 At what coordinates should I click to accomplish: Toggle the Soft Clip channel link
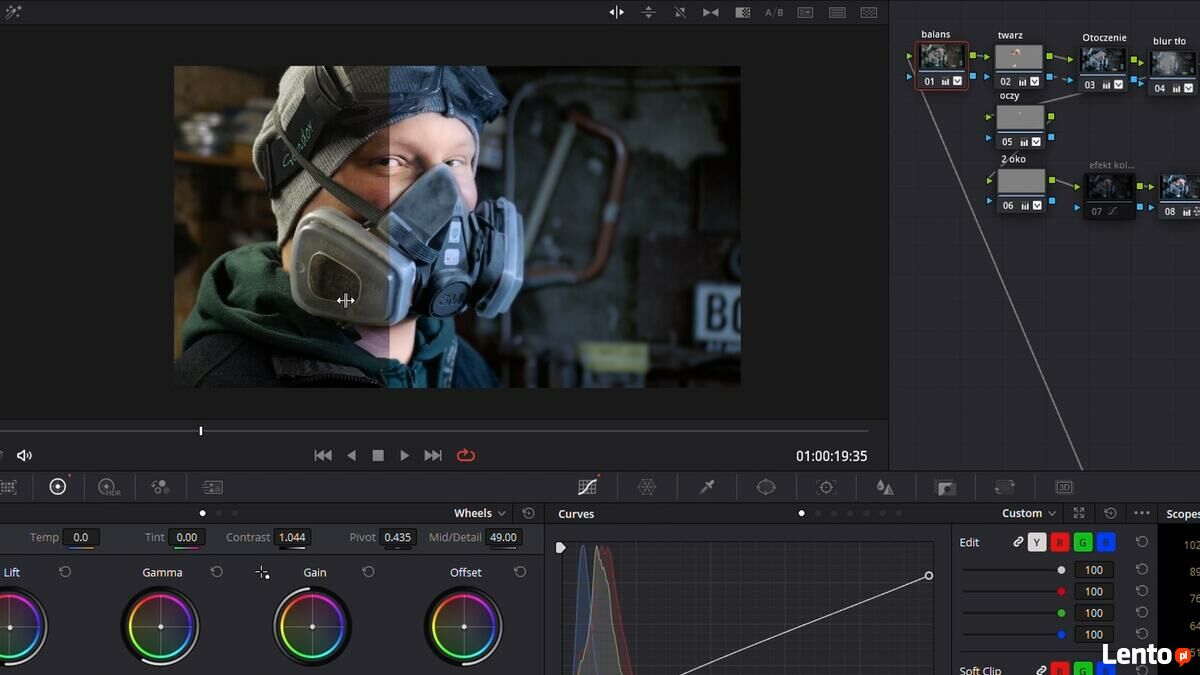click(x=1041, y=670)
